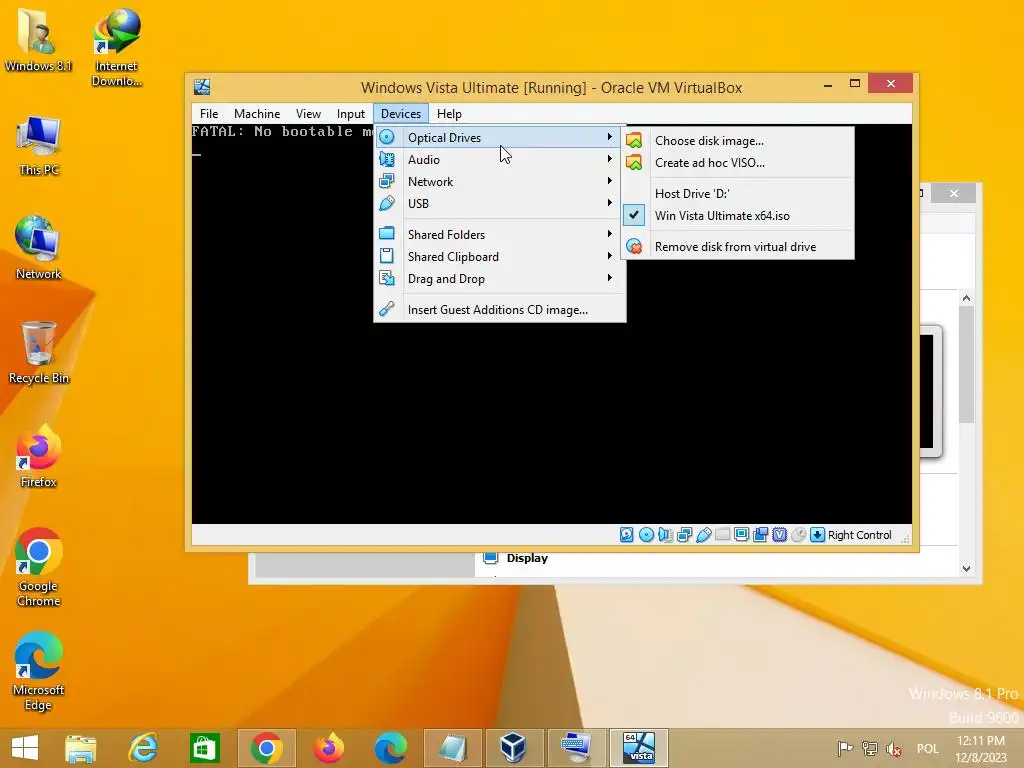Click the Right Control host key label

[859, 535]
